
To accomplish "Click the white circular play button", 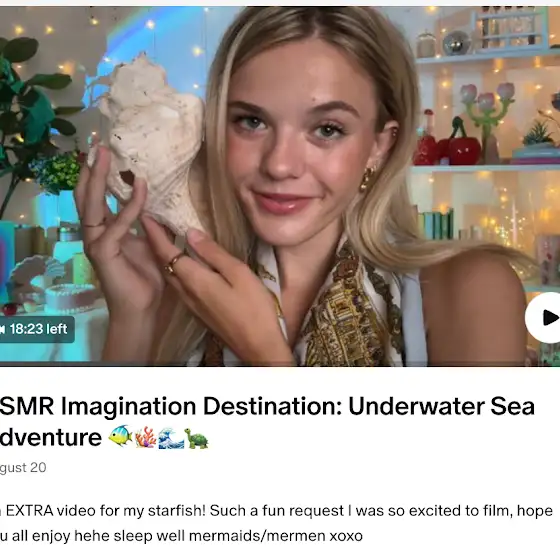I will click(x=543, y=318).
